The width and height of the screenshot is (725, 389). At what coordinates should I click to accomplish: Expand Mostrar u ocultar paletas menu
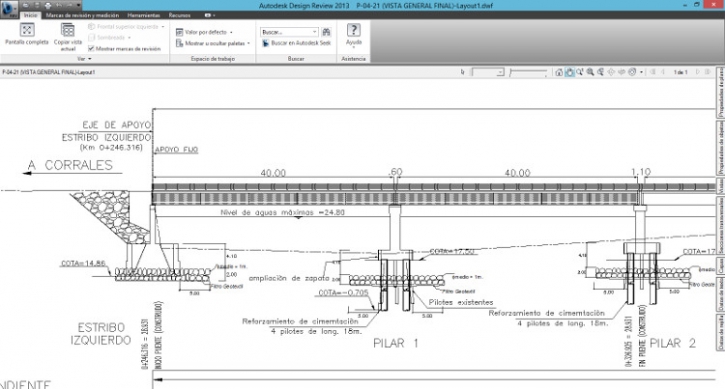pos(213,43)
